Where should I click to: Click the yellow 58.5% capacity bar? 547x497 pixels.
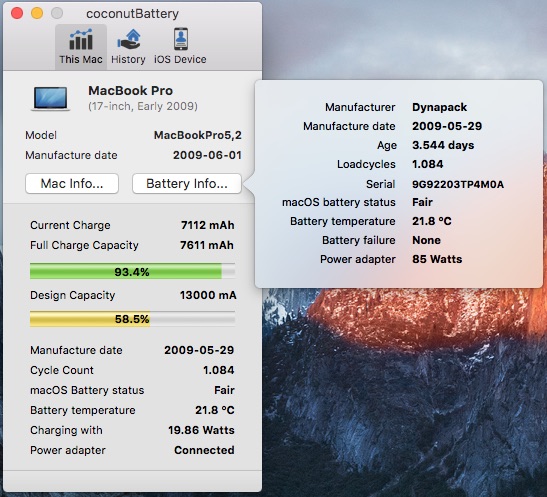tap(132, 319)
